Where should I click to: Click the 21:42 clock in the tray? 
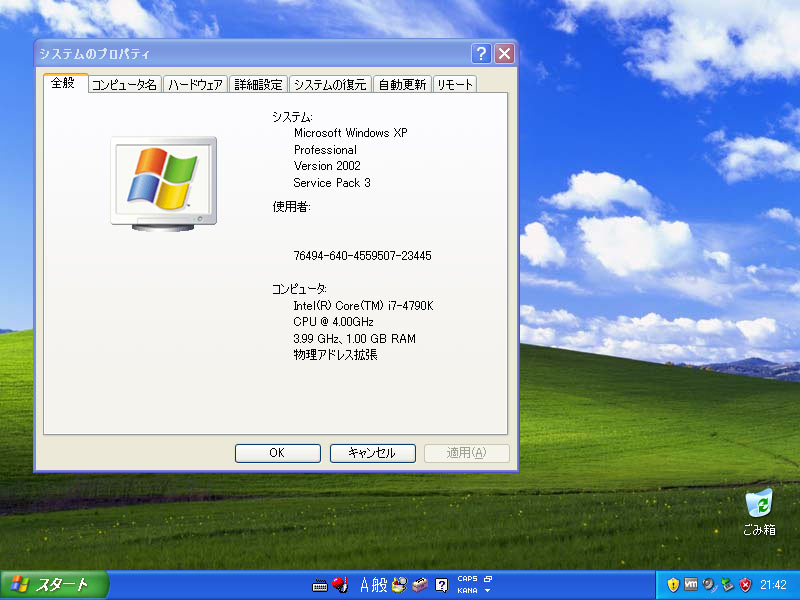tap(773, 585)
